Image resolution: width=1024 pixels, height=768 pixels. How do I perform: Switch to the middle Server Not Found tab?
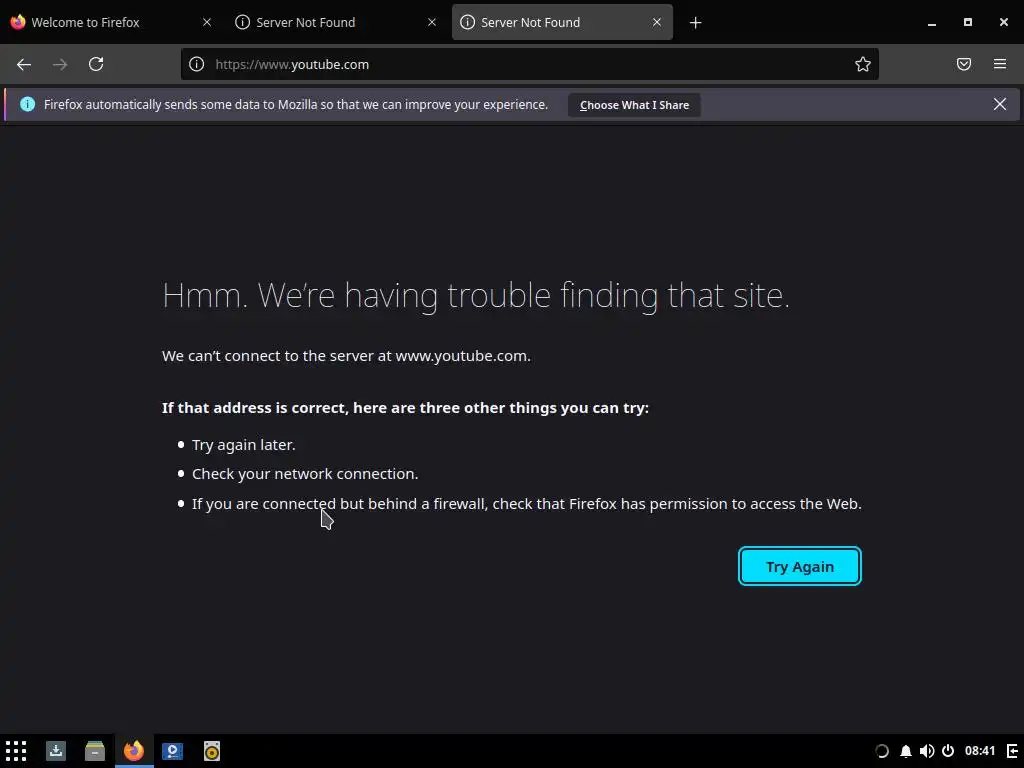(337, 22)
